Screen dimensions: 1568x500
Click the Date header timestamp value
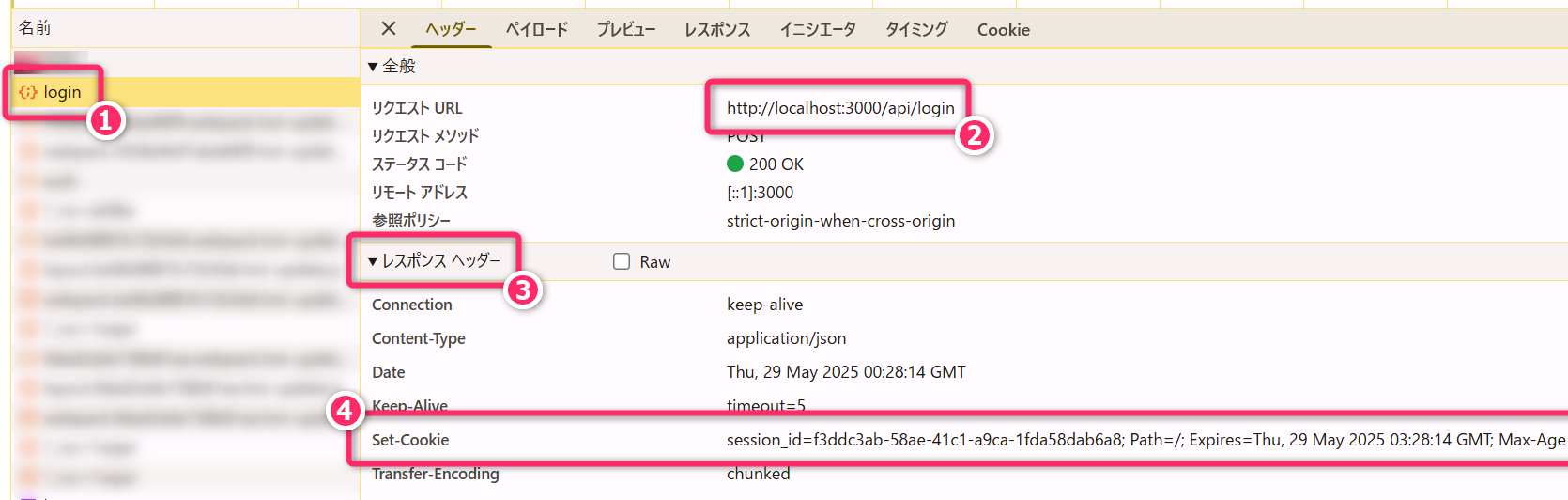(x=846, y=372)
